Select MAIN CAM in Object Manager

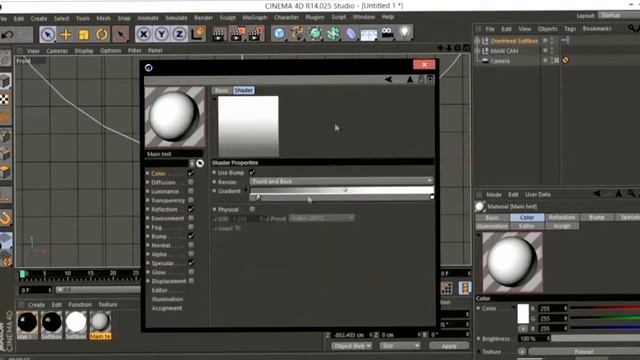click(504, 51)
